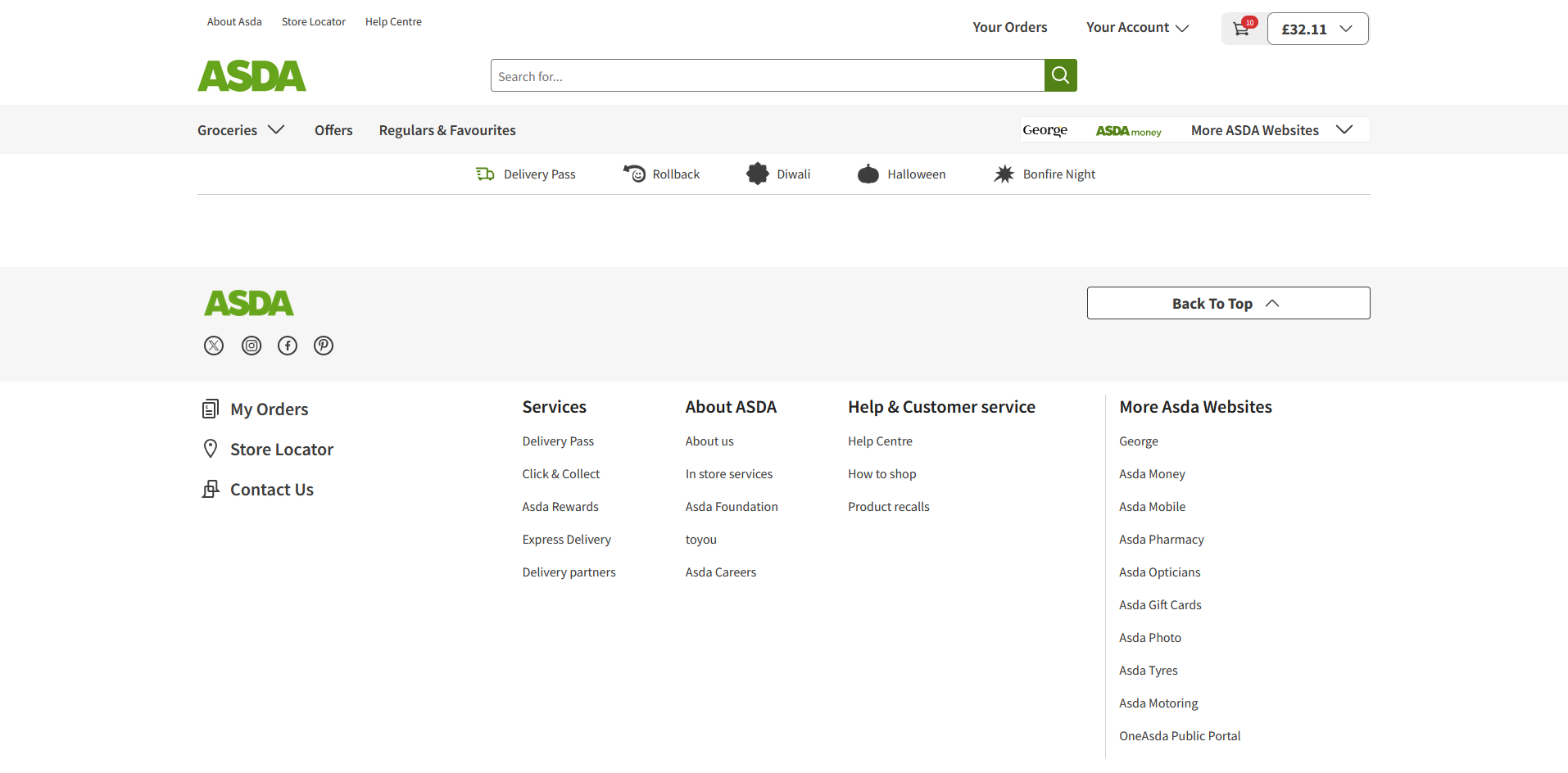The image size is (1568, 773).
Task: Open ASDA's Instagram social icon
Action: (252, 346)
